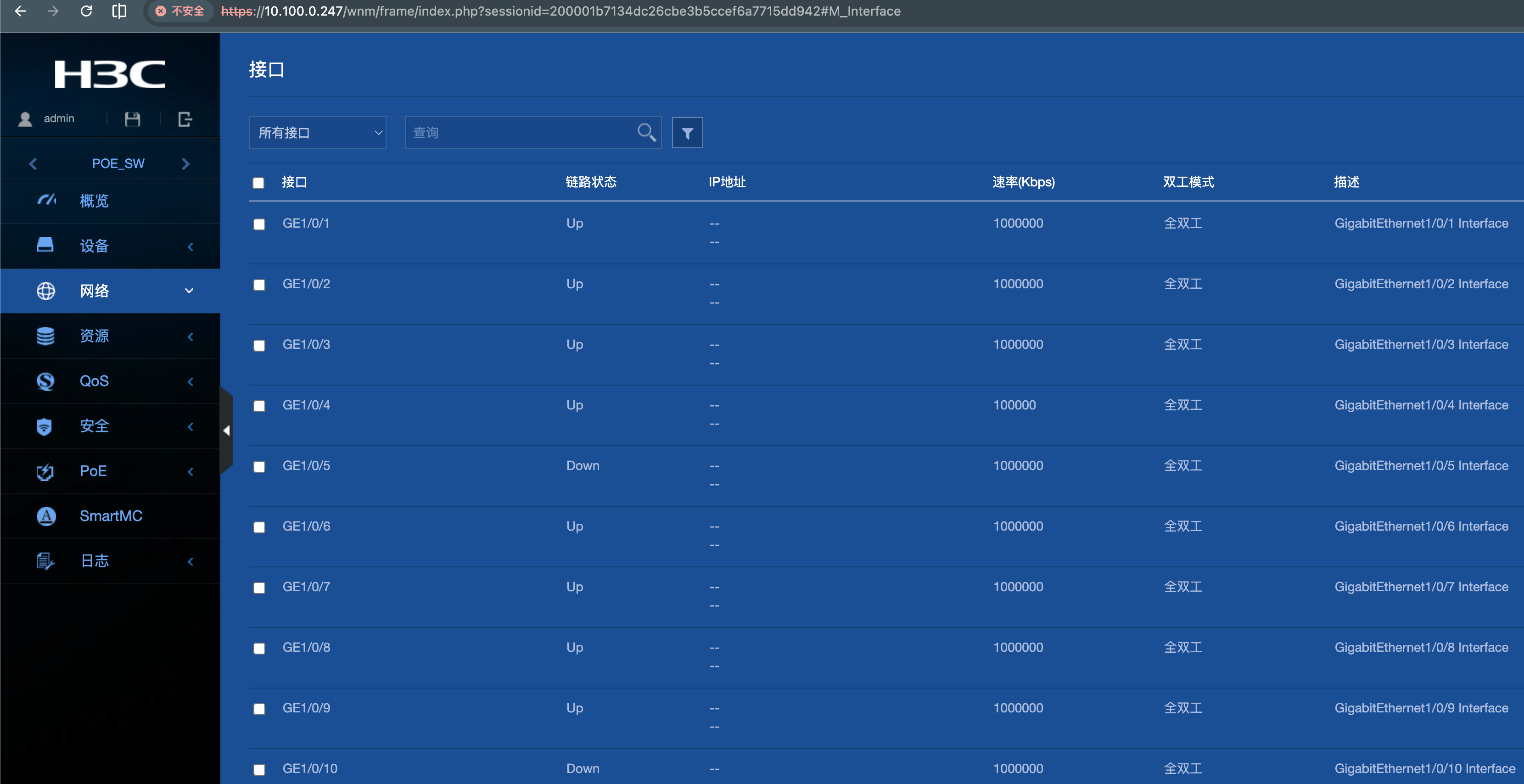Click the next device right chevron near POE_SW

186,163
